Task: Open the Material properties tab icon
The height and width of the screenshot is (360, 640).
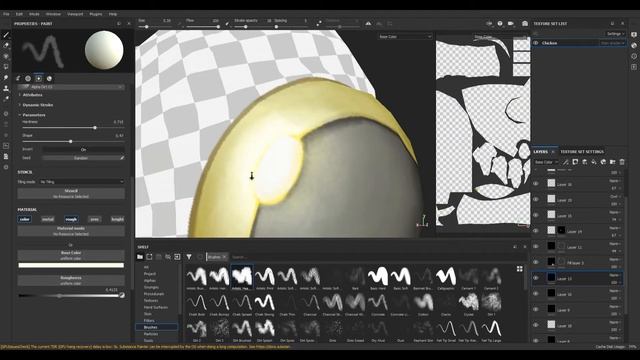Action: [49, 78]
